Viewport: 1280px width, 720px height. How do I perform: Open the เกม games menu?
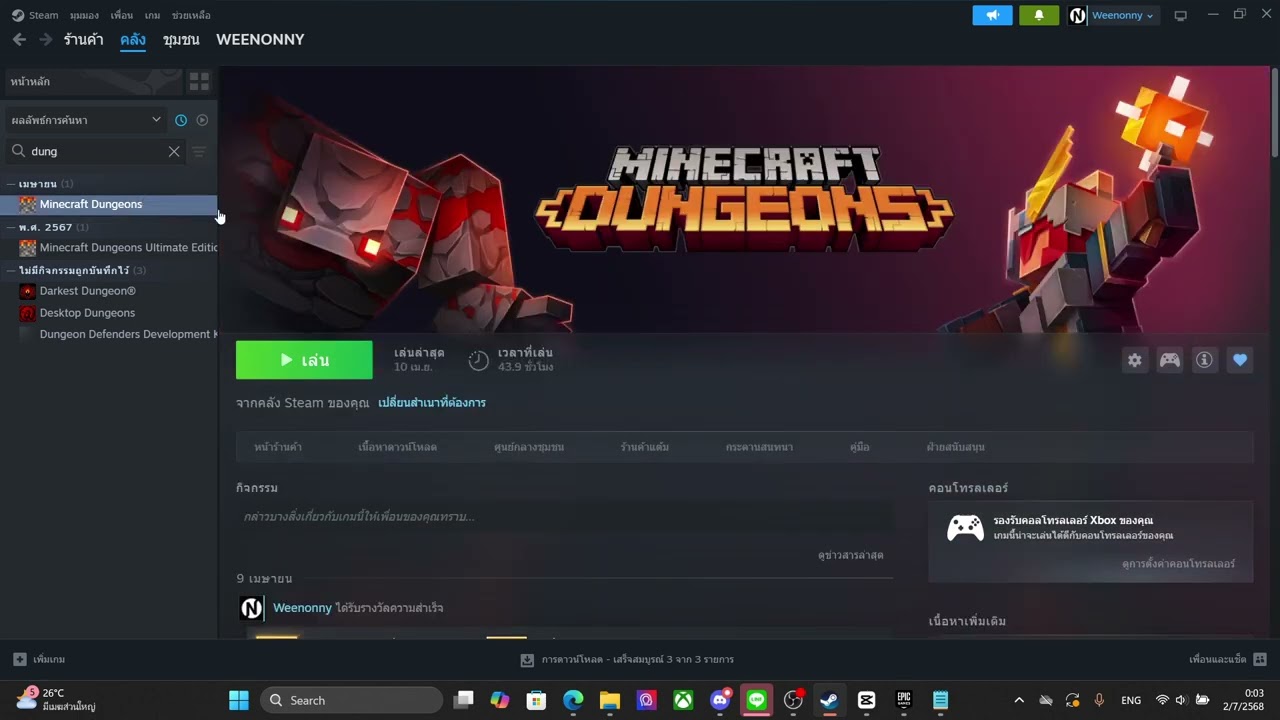[153, 15]
